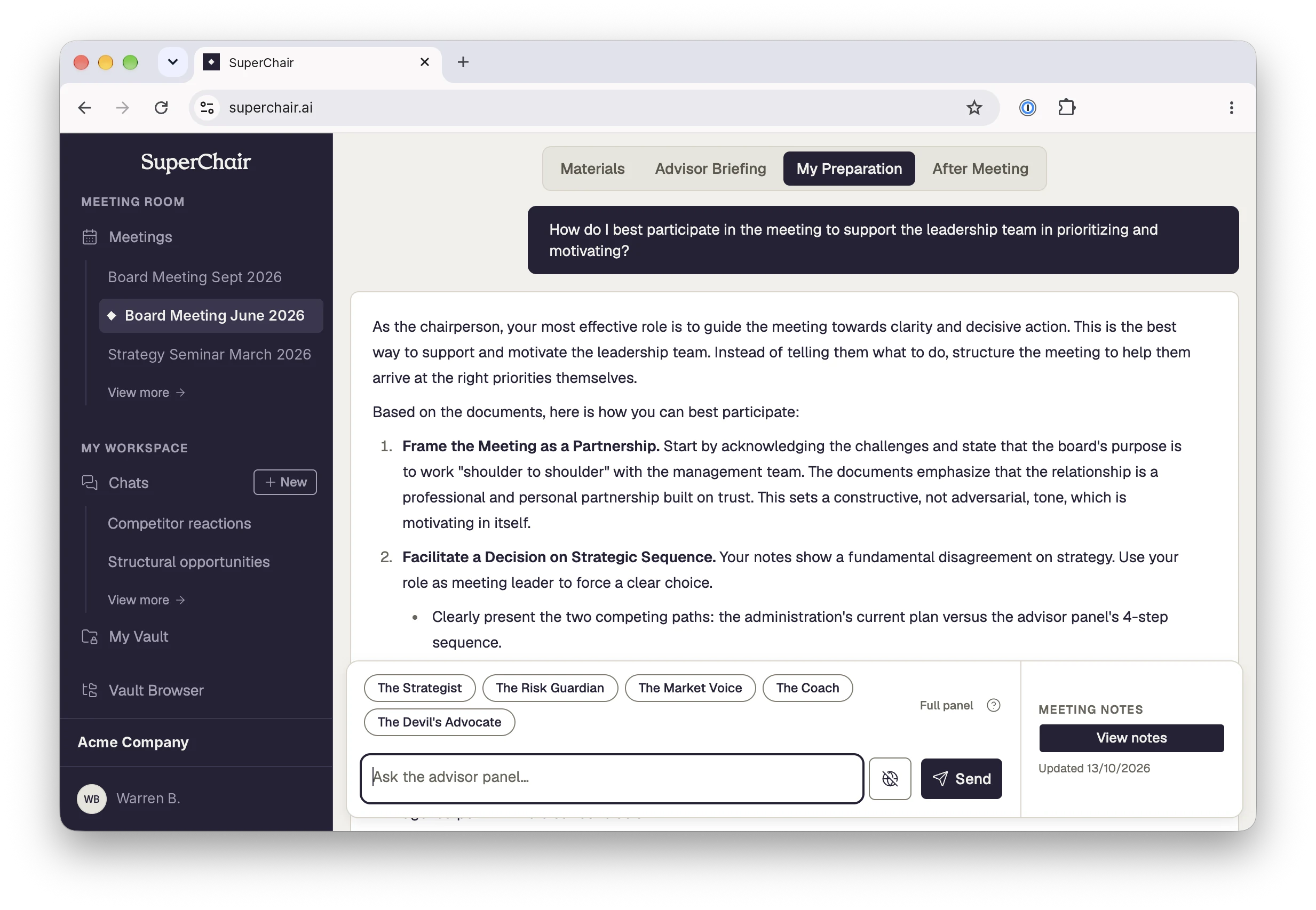Start a New chat
1316x910 pixels.
284,482
